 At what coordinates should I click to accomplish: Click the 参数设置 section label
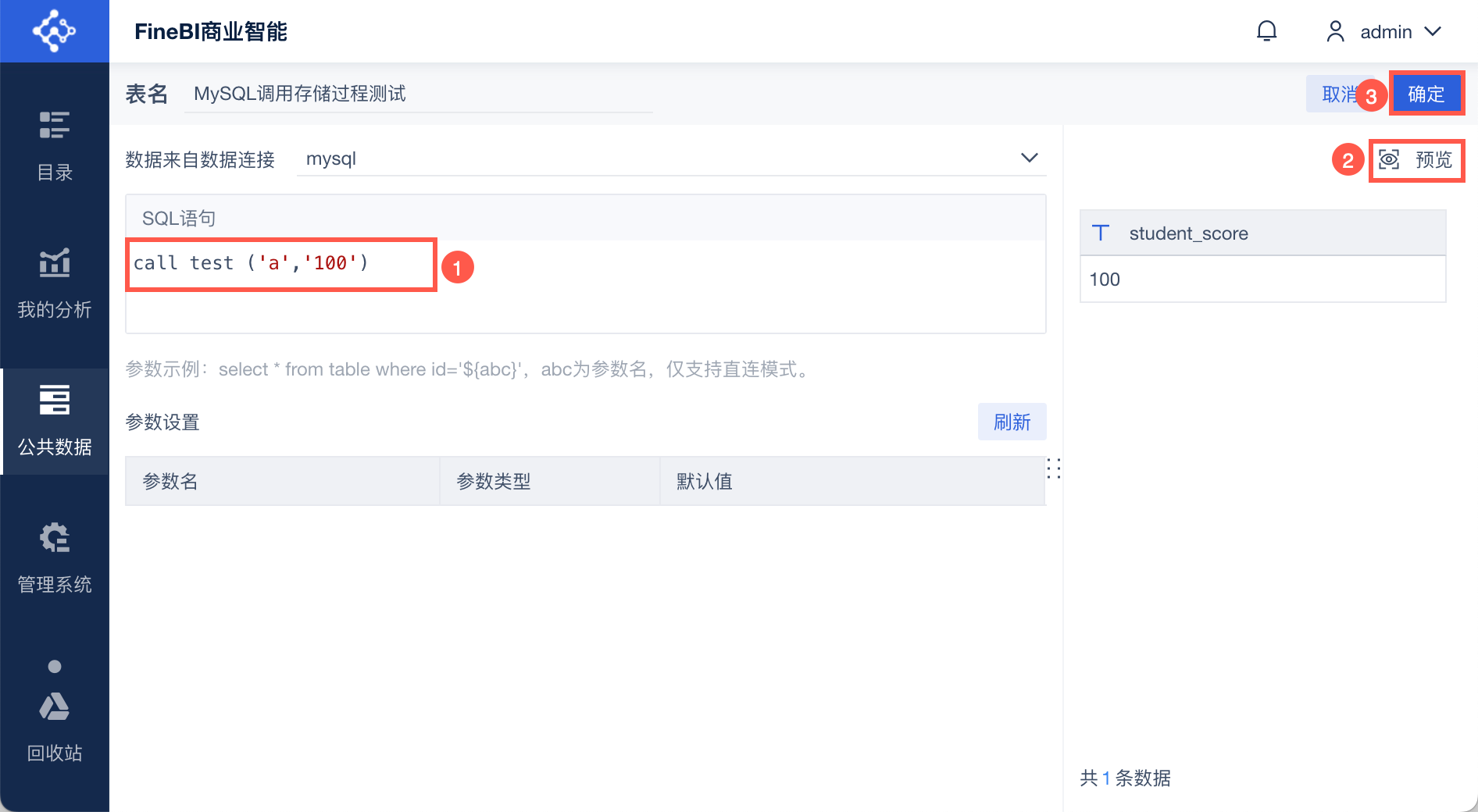[162, 422]
